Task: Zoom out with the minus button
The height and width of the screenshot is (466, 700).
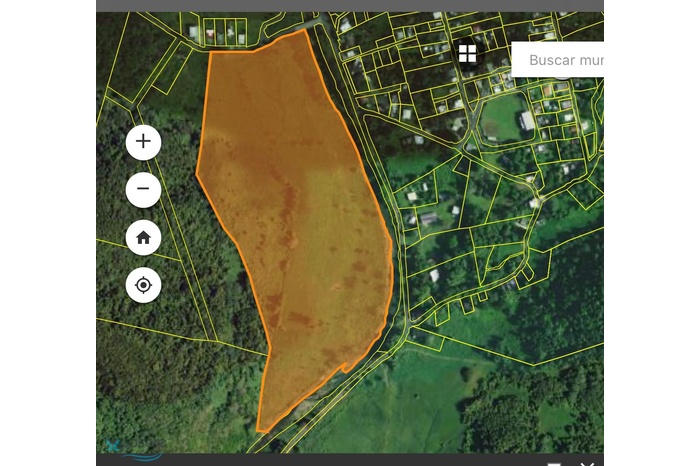Action: (x=143, y=189)
